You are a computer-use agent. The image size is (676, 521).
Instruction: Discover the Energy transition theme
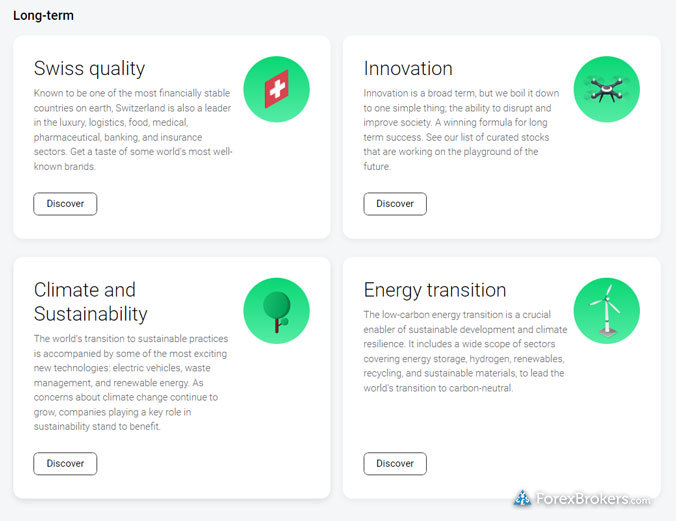[395, 464]
